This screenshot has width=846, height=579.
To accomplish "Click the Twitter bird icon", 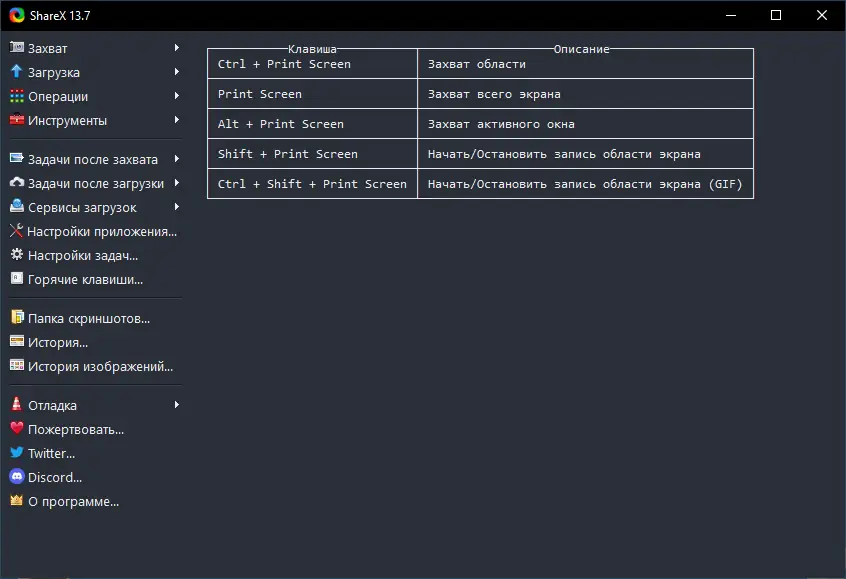I will [x=17, y=452].
